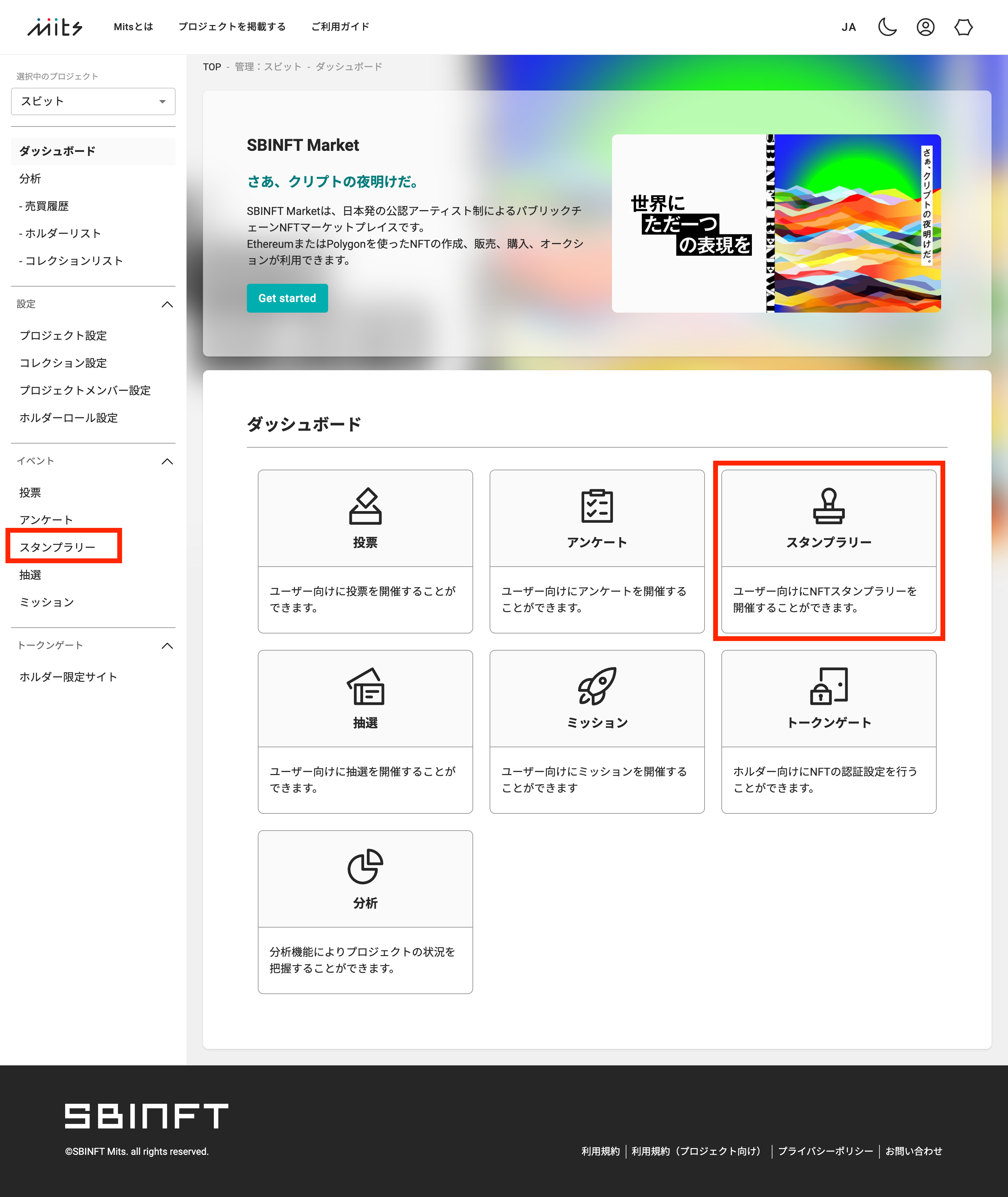1008x1197 pixels.
Task: Open ミッション card description text
Action: point(594,779)
